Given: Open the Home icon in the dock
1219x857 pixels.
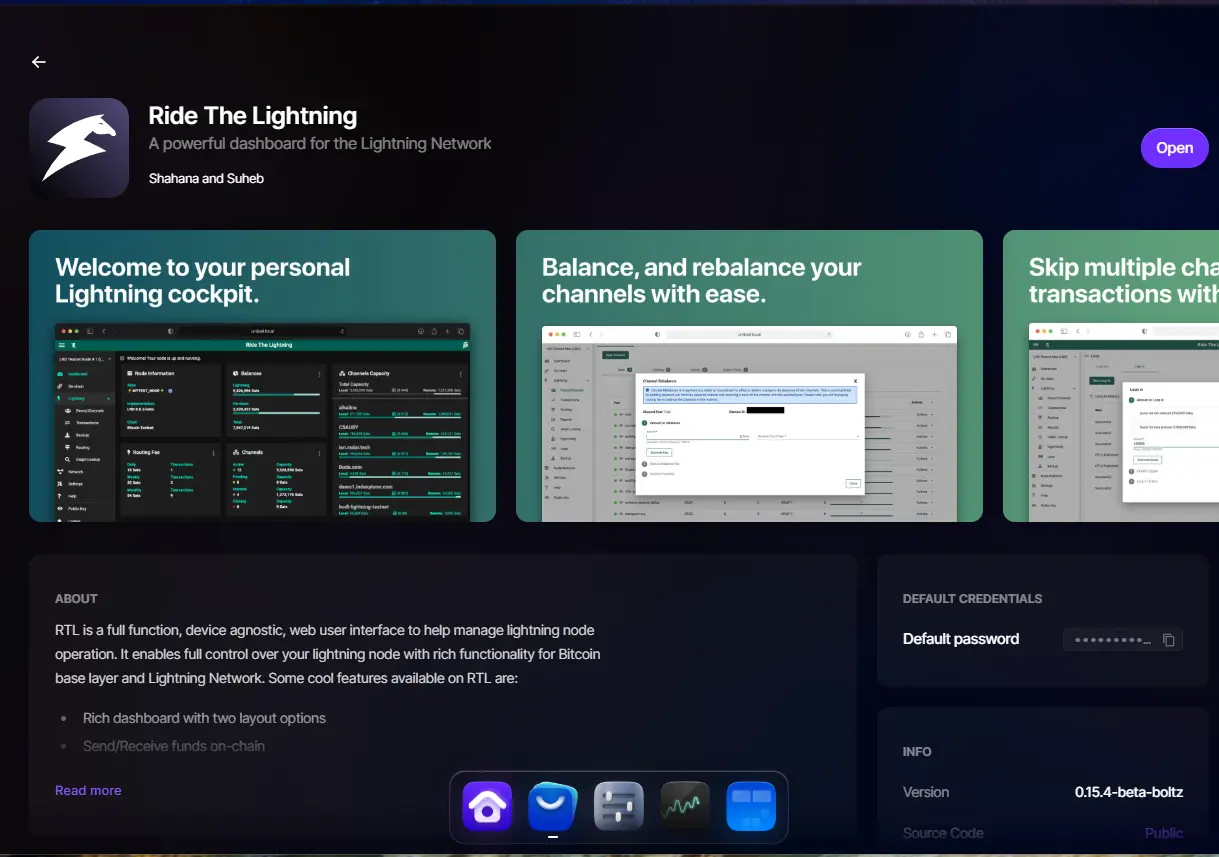Looking at the screenshot, I should pyautogui.click(x=487, y=806).
